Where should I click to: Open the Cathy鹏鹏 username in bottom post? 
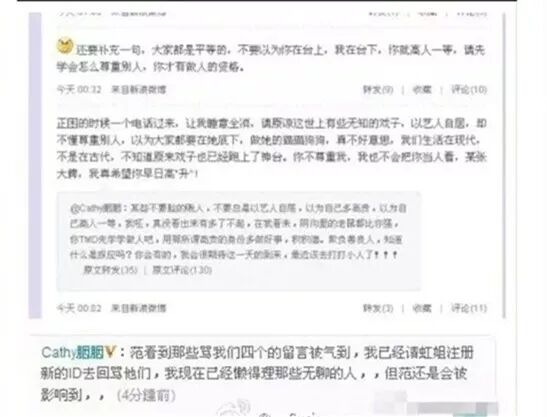[72, 352]
